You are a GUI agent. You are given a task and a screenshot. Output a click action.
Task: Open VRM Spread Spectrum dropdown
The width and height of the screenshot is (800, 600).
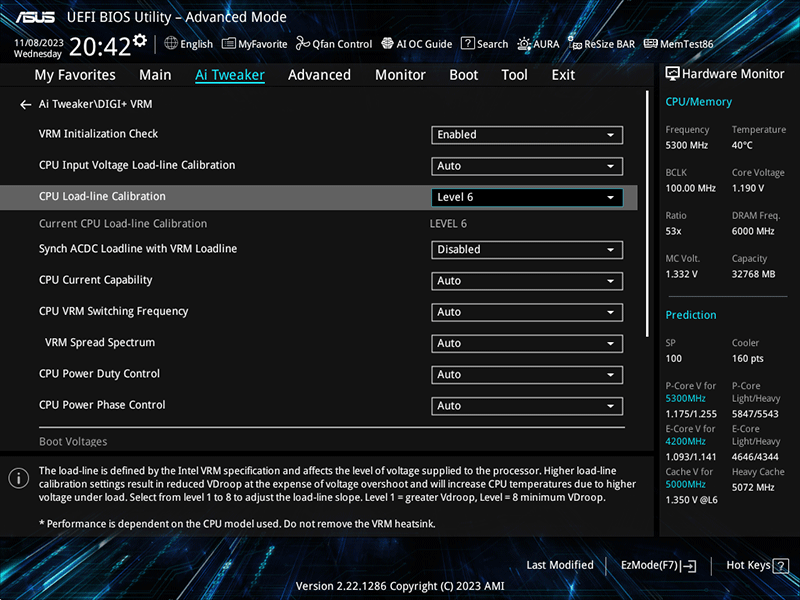527,343
